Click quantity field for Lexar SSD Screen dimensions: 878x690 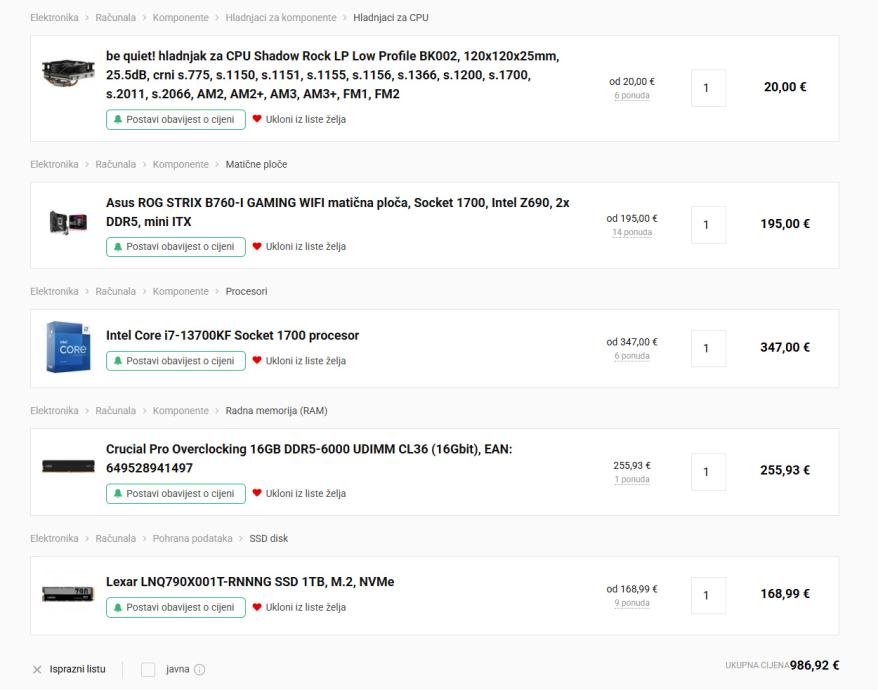click(x=708, y=595)
